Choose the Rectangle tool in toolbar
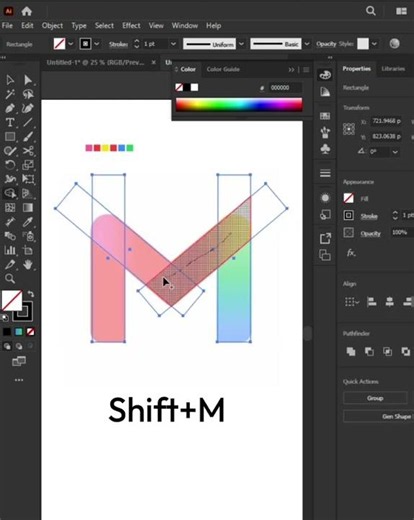 [10, 137]
